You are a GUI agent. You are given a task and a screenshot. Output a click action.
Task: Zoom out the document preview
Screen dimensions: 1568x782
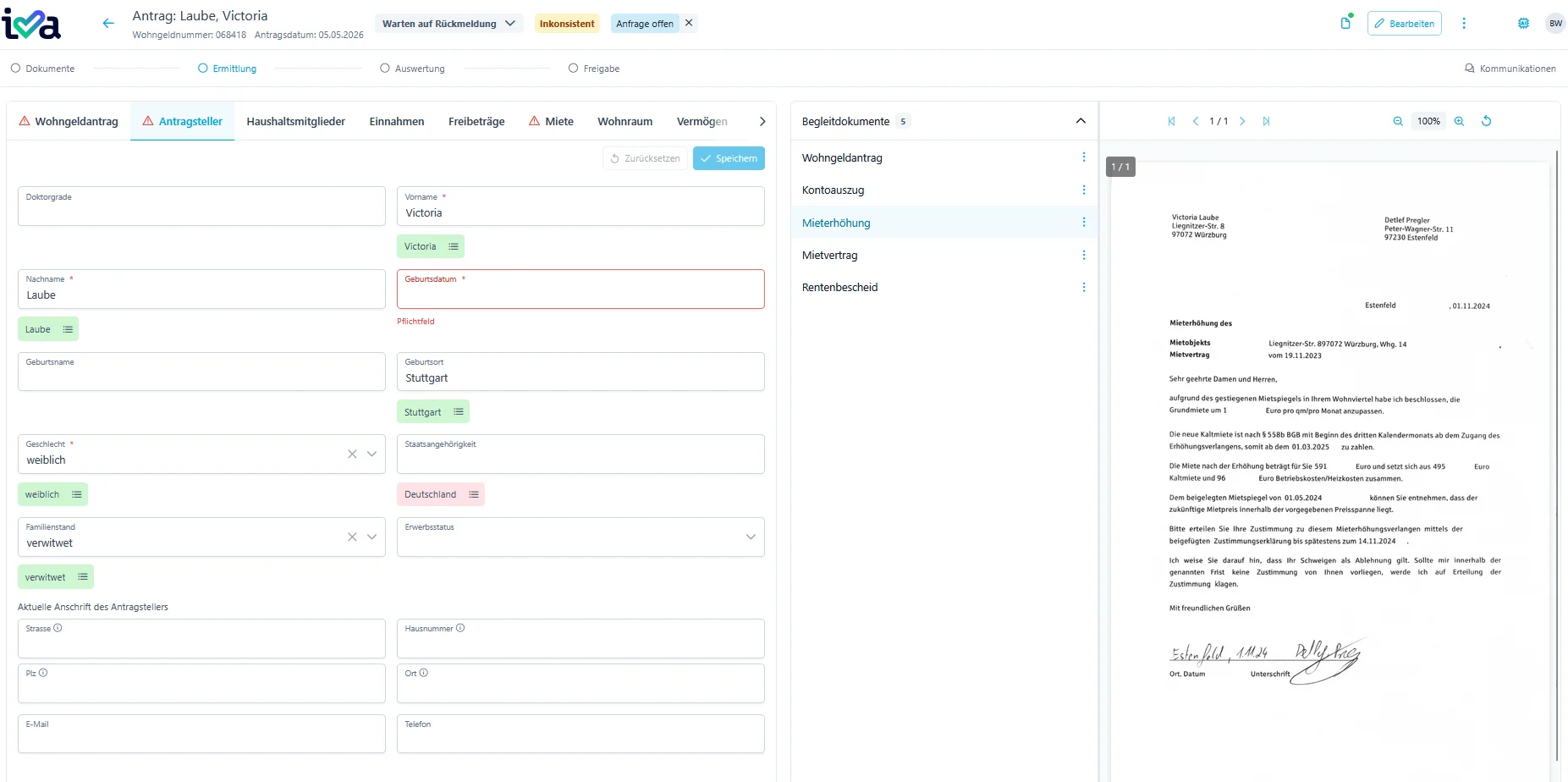coord(1398,121)
